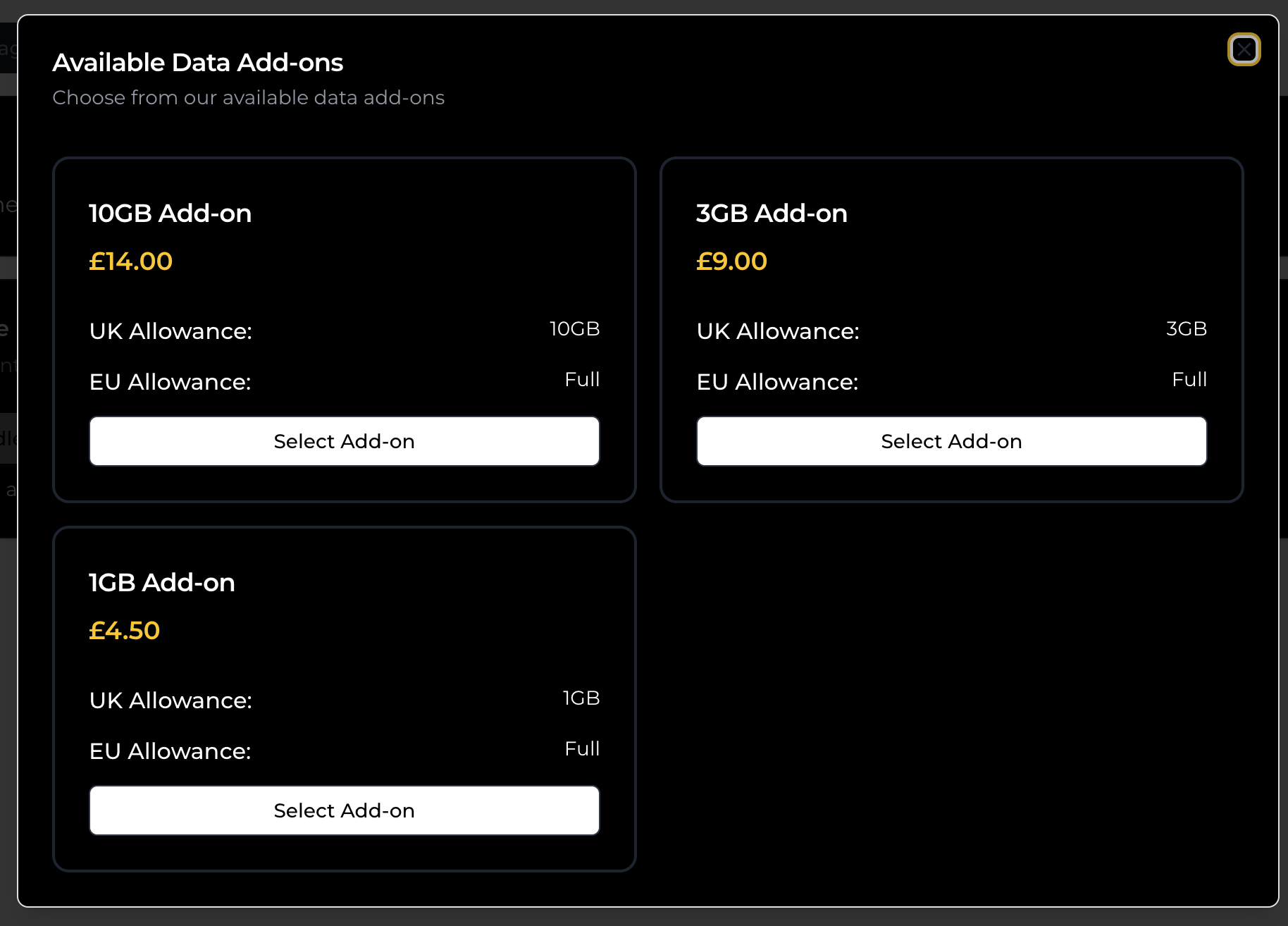
Task: Click the 3GB allowance value text
Action: click(x=1186, y=328)
